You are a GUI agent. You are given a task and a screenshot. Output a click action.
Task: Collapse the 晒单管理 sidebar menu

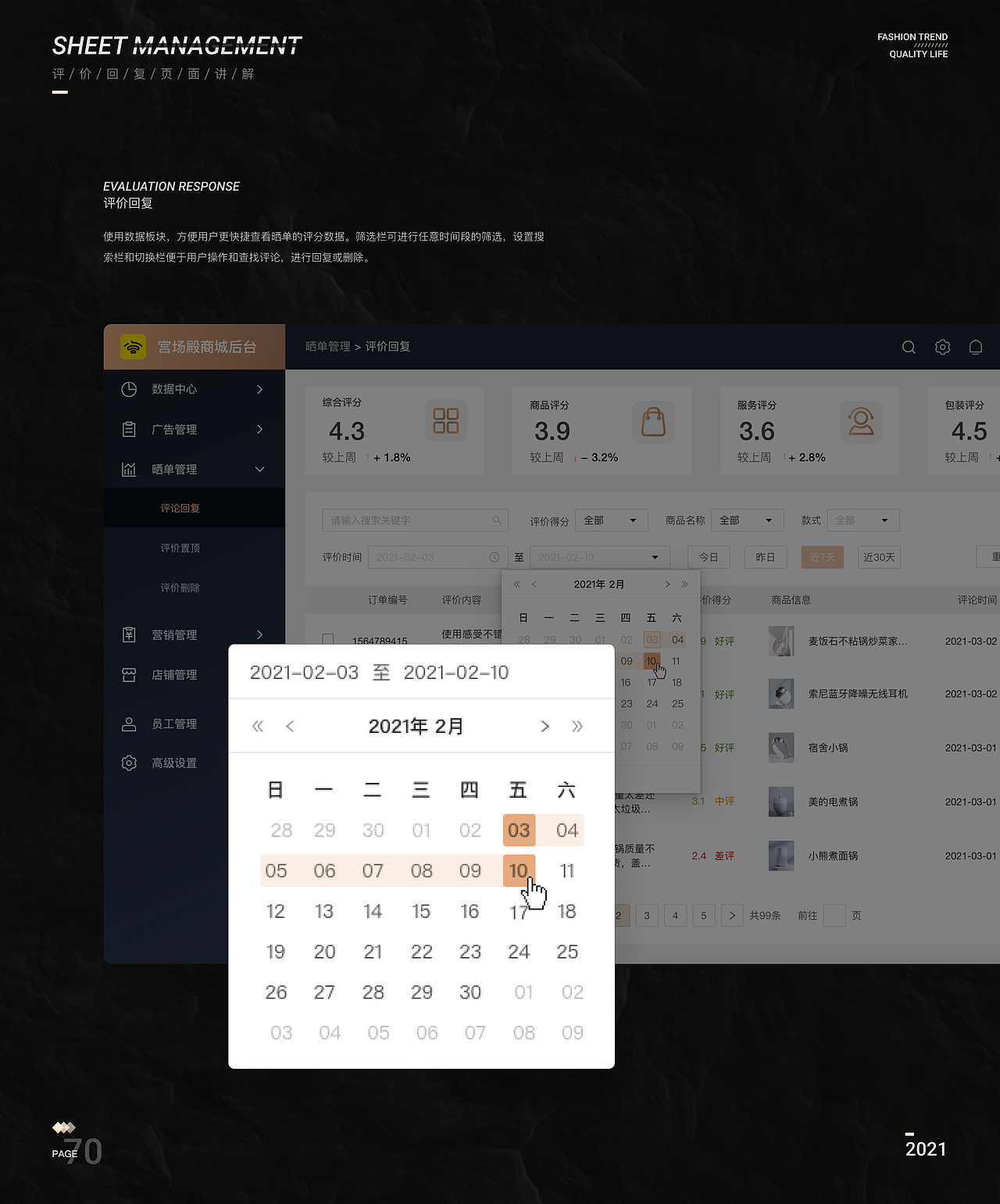point(260,469)
